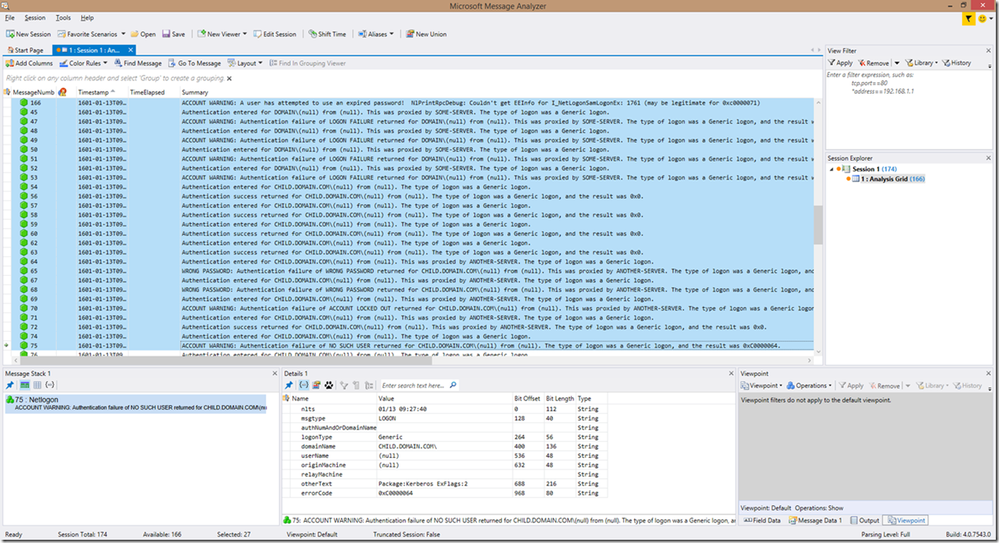
Task: Select the green stack view icon in Message Stack
Action: point(24,385)
